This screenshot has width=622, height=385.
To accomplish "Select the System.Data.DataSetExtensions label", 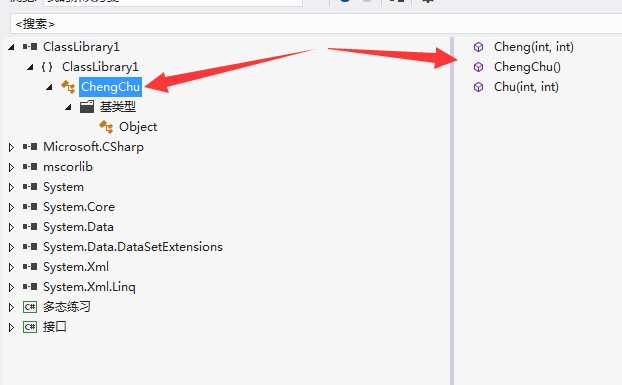I will click(133, 247).
